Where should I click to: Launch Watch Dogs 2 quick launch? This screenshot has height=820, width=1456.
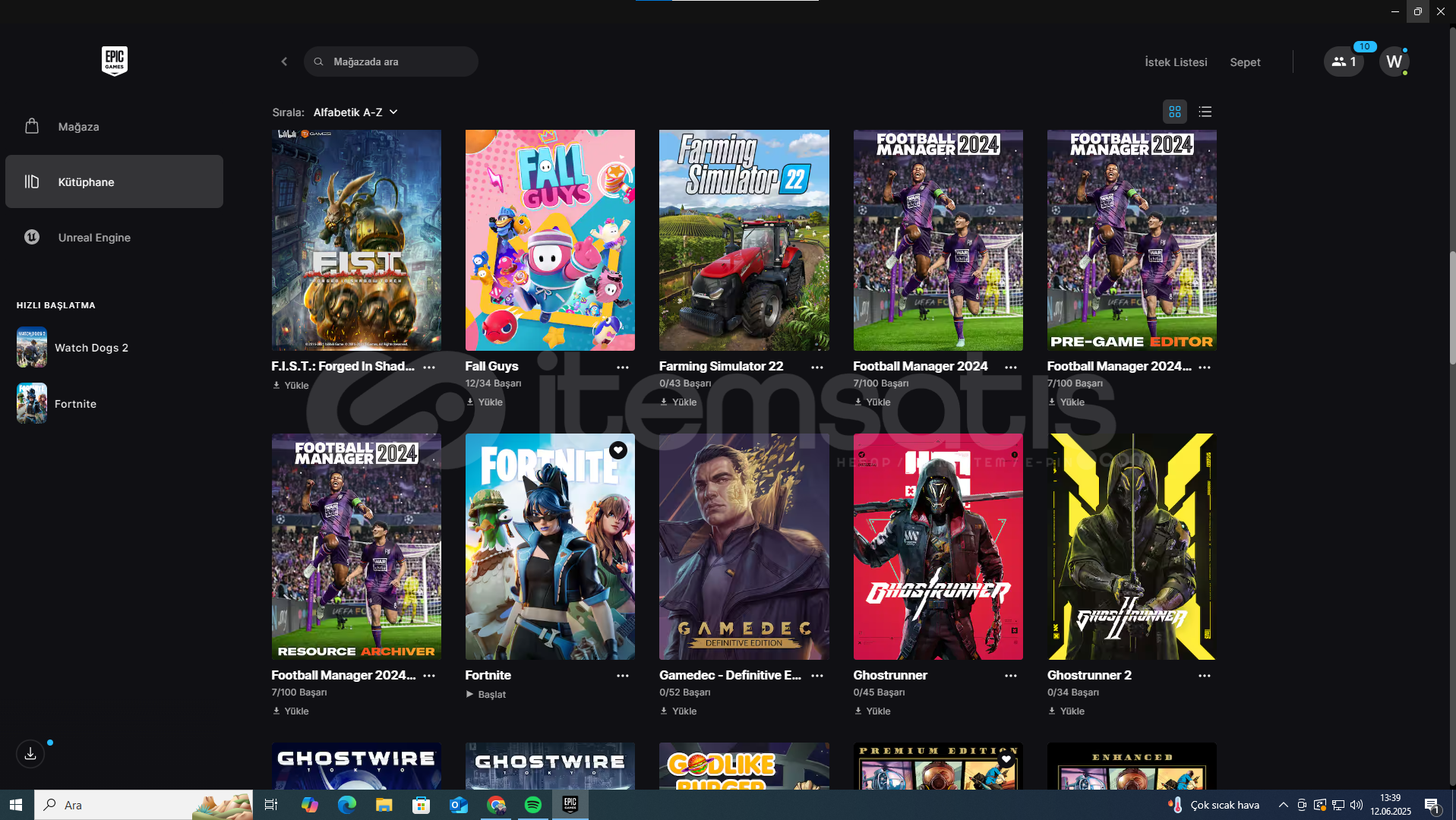[73, 347]
